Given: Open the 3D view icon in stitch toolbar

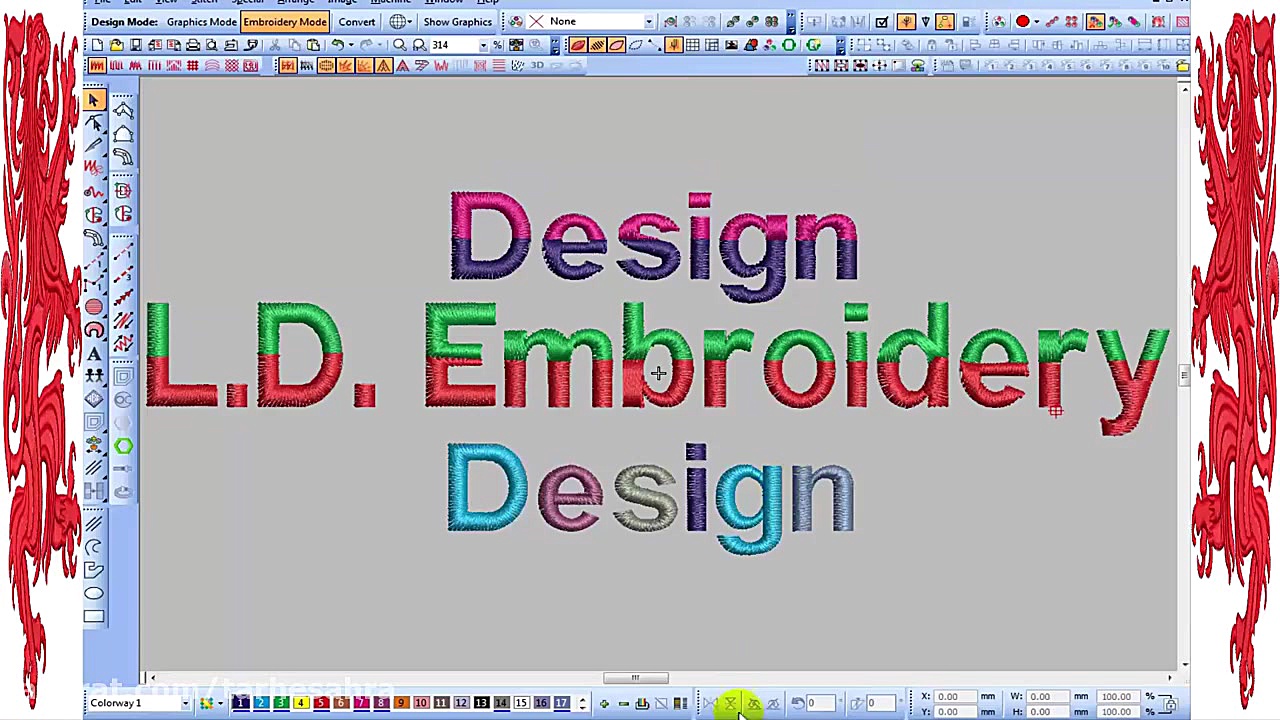Looking at the screenshot, I should pos(537,65).
